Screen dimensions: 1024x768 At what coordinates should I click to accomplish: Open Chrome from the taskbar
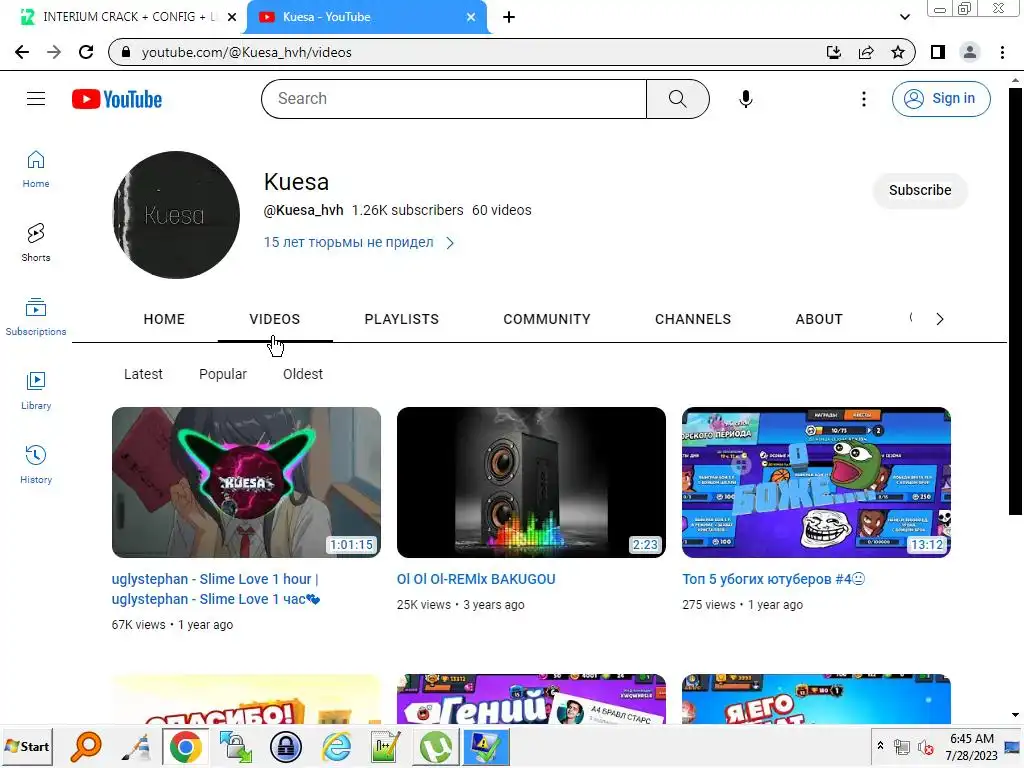click(185, 747)
